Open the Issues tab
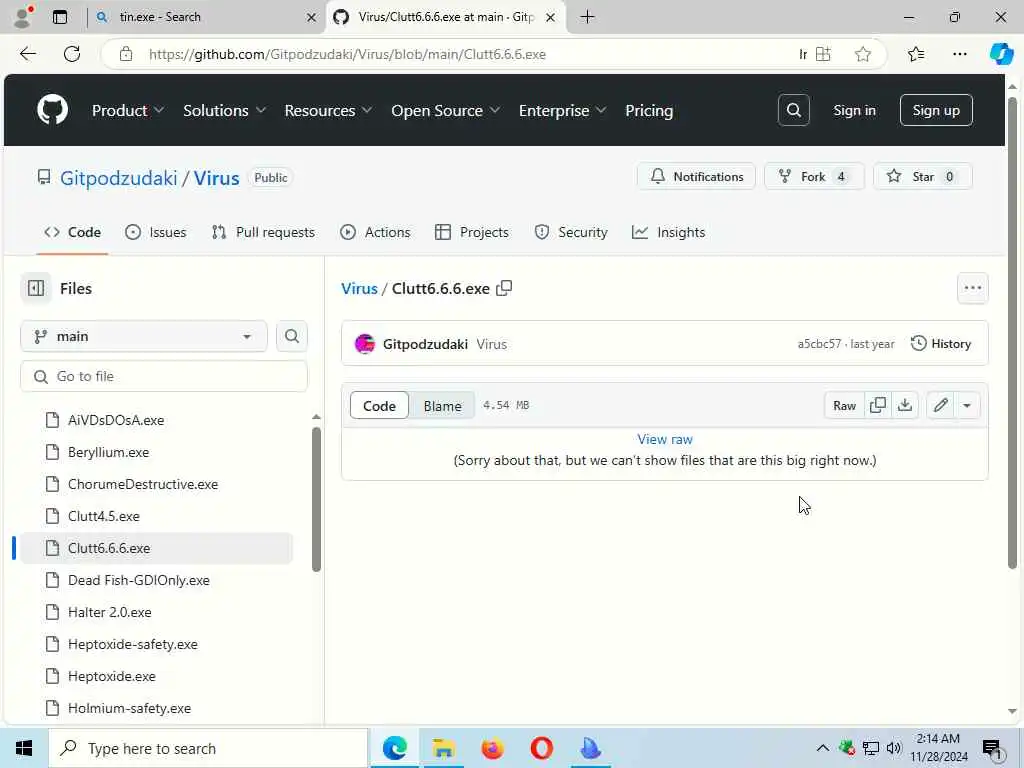This screenshot has width=1024, height=768. [x=155, y=232]
